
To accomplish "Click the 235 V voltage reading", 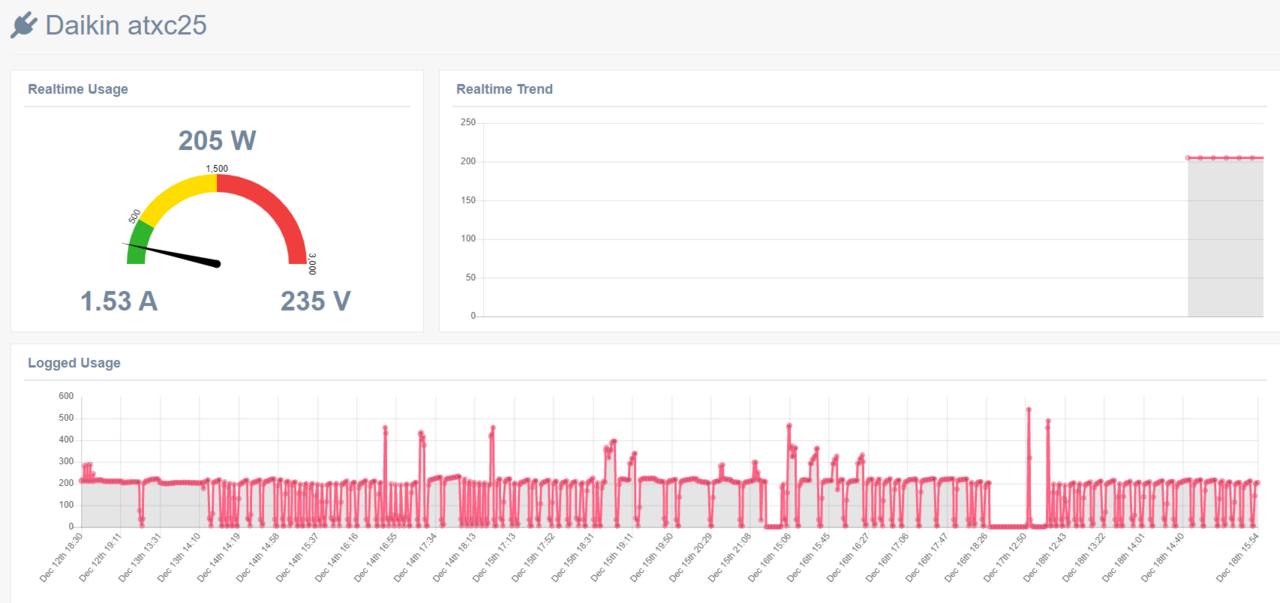I will [x=315, y=300].
